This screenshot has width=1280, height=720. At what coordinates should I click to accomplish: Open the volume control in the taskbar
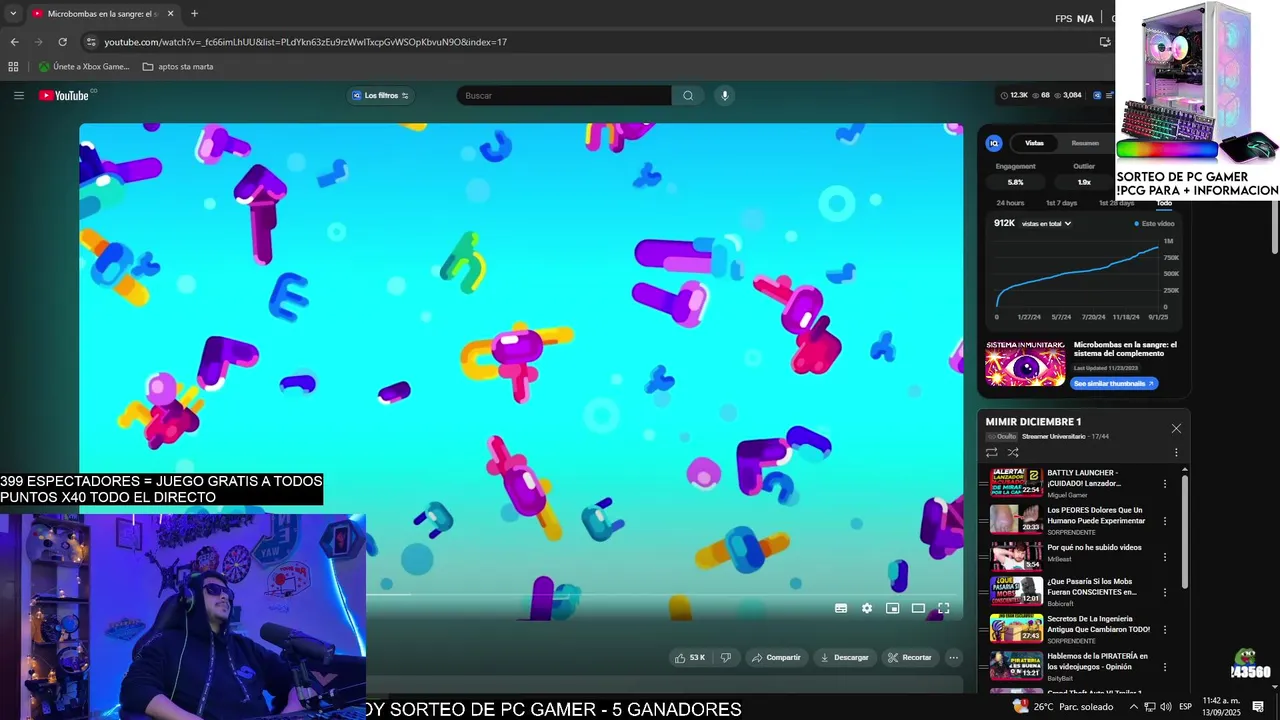tap(1165, 706)
